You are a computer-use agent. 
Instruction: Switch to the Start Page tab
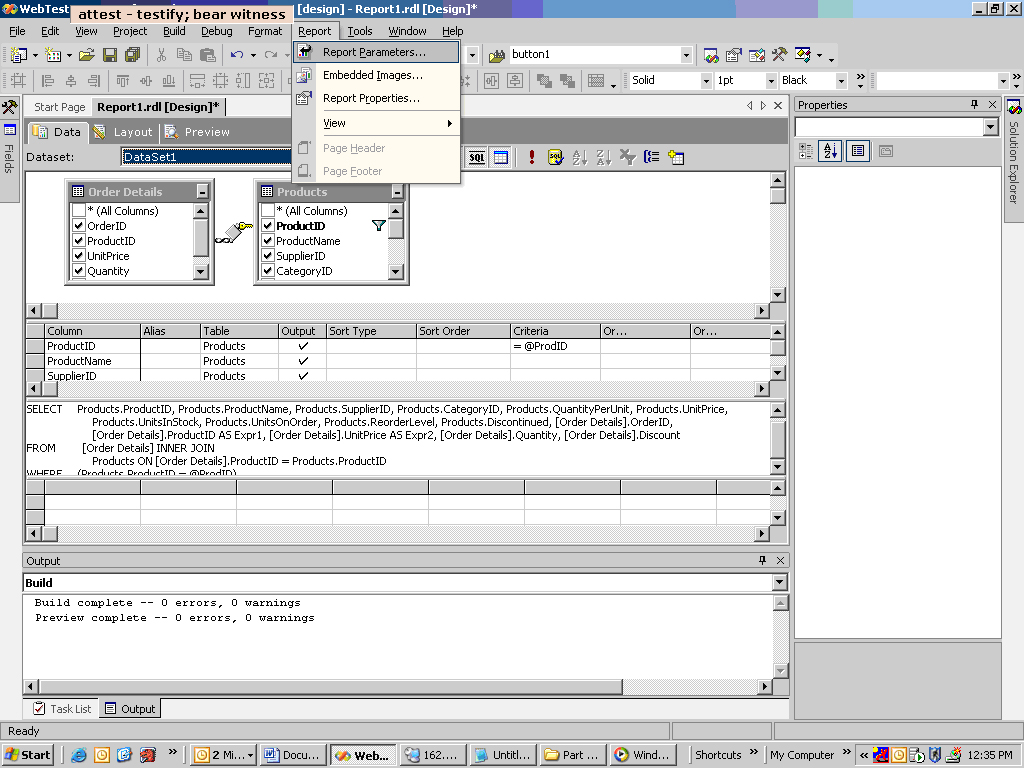[59, 107]
